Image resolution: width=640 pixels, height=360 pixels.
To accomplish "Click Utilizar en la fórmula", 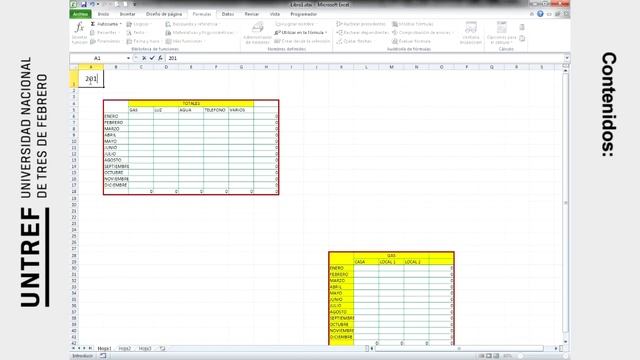I will coord(301,33).
